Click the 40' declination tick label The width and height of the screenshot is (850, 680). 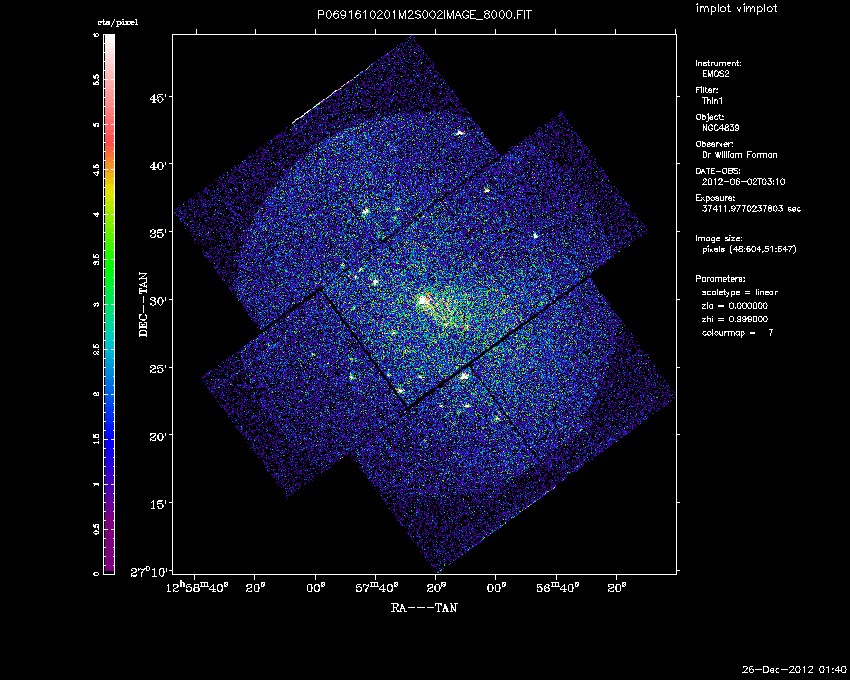click(x=159, y=165)
